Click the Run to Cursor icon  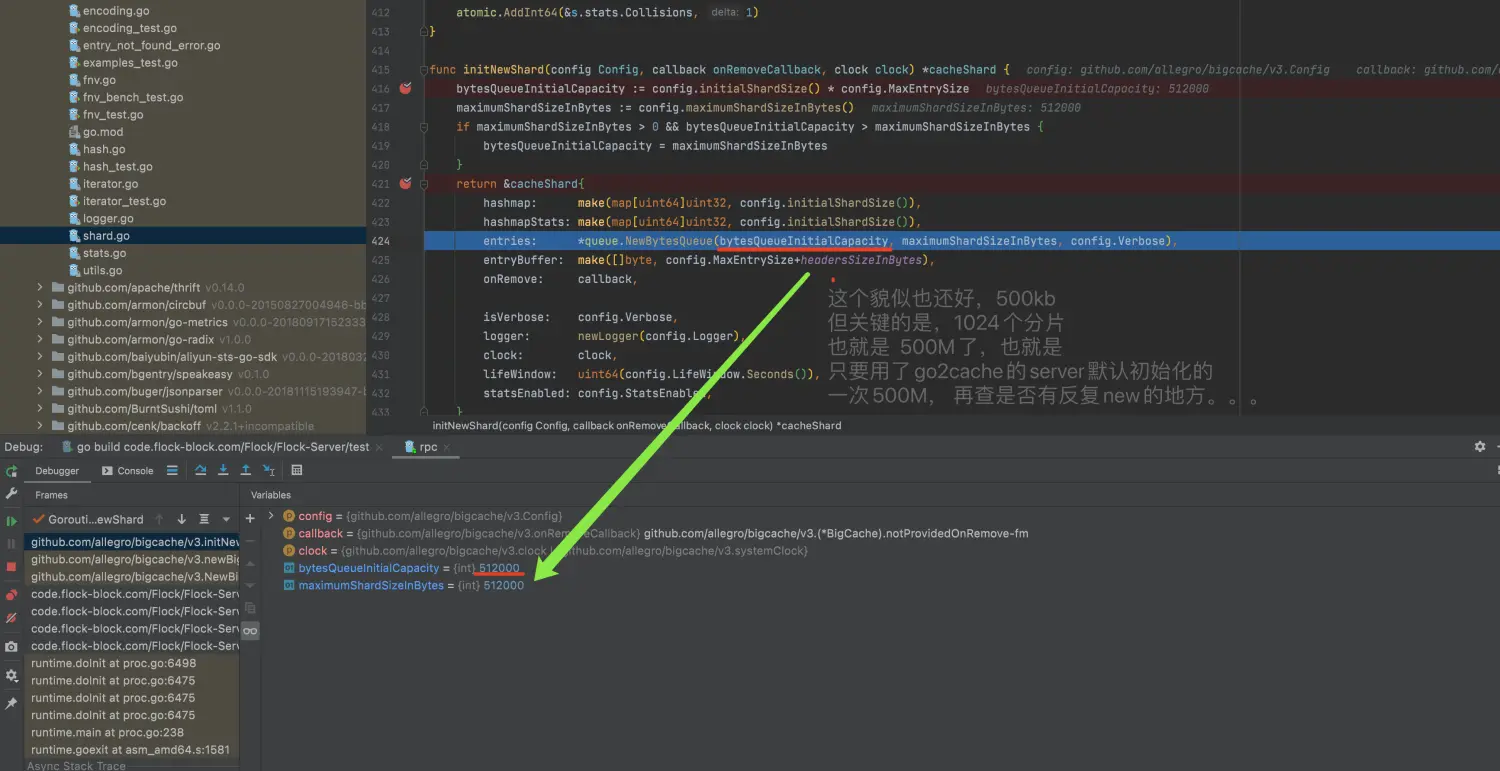coord(269,470)
